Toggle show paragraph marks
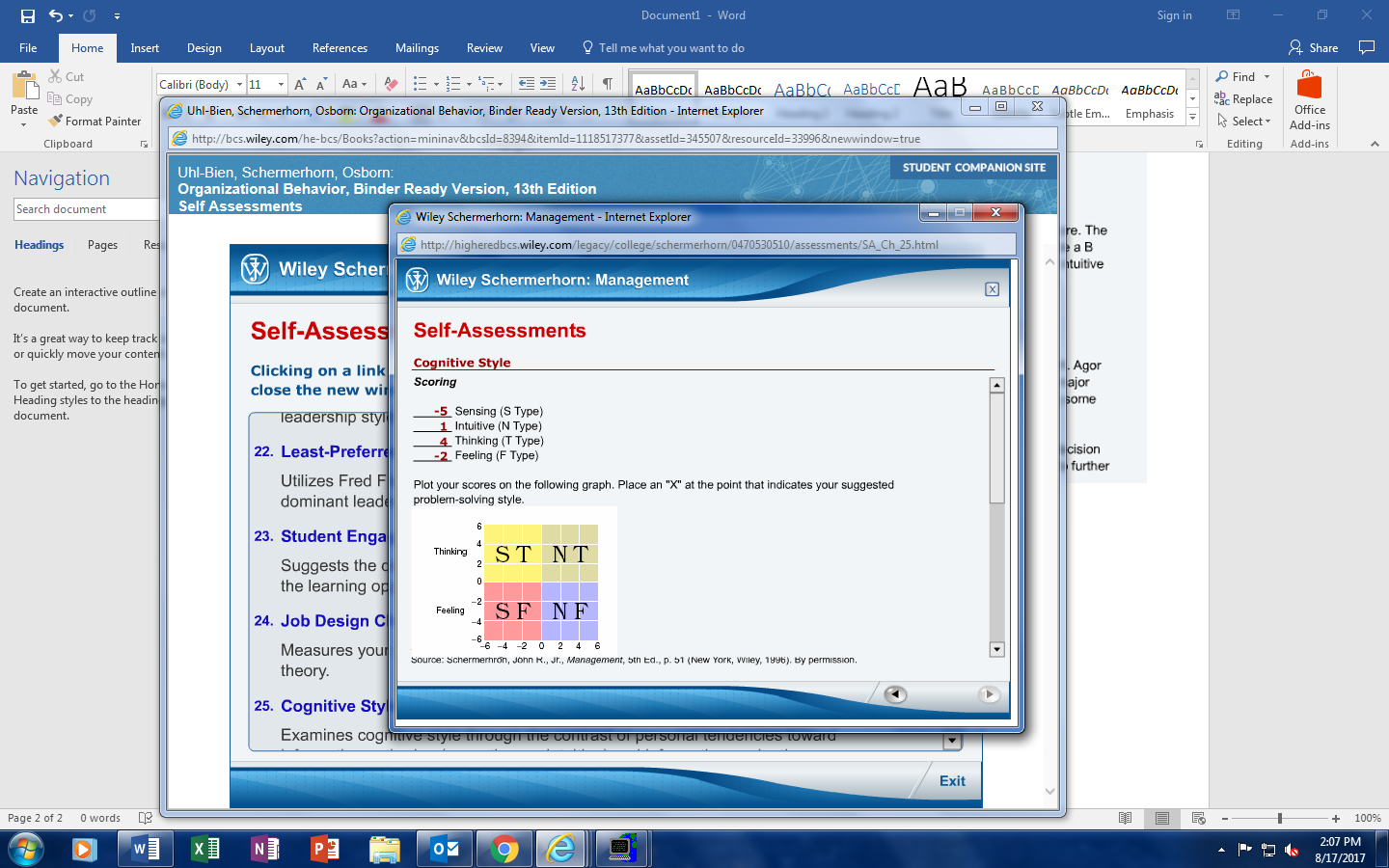This screenshot has height=868, width=1389. click(607, 84)
